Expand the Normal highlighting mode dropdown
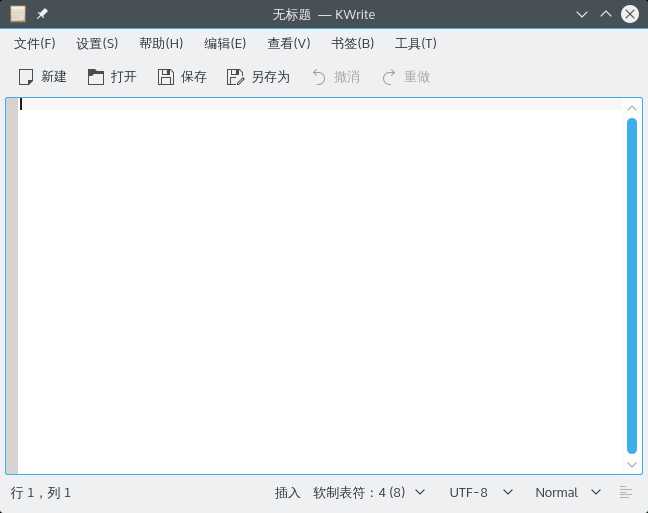 pyautogui.click(x=568, y=493)
